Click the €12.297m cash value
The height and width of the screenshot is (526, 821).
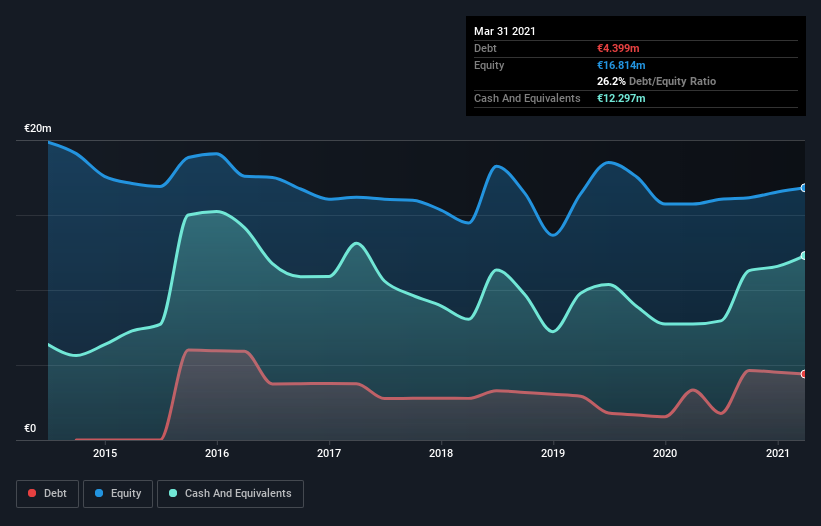tap(621, 98)
